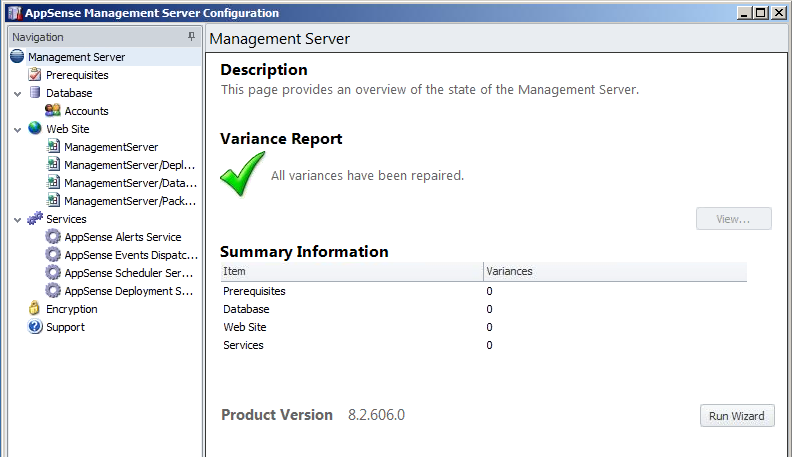The width and height of the screenshot is (792, 457).
Task: Open AppSense Scheduler Ser... entry
Action: [x=128, y=273]
